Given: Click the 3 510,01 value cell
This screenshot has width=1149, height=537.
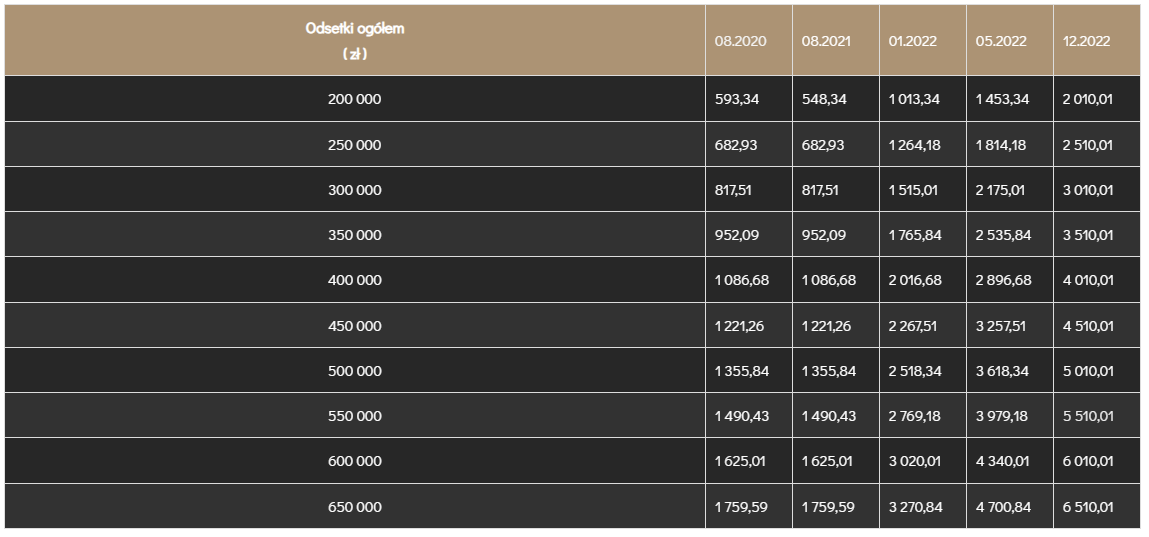Looking at the screenshot, I should tap(1088, 235).
